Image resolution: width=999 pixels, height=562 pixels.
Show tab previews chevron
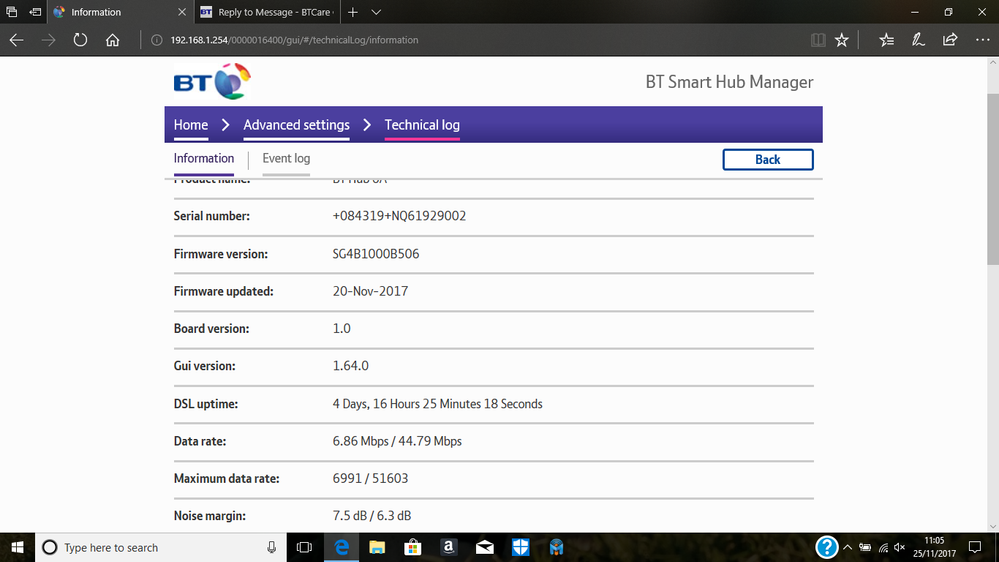[377, 12]
